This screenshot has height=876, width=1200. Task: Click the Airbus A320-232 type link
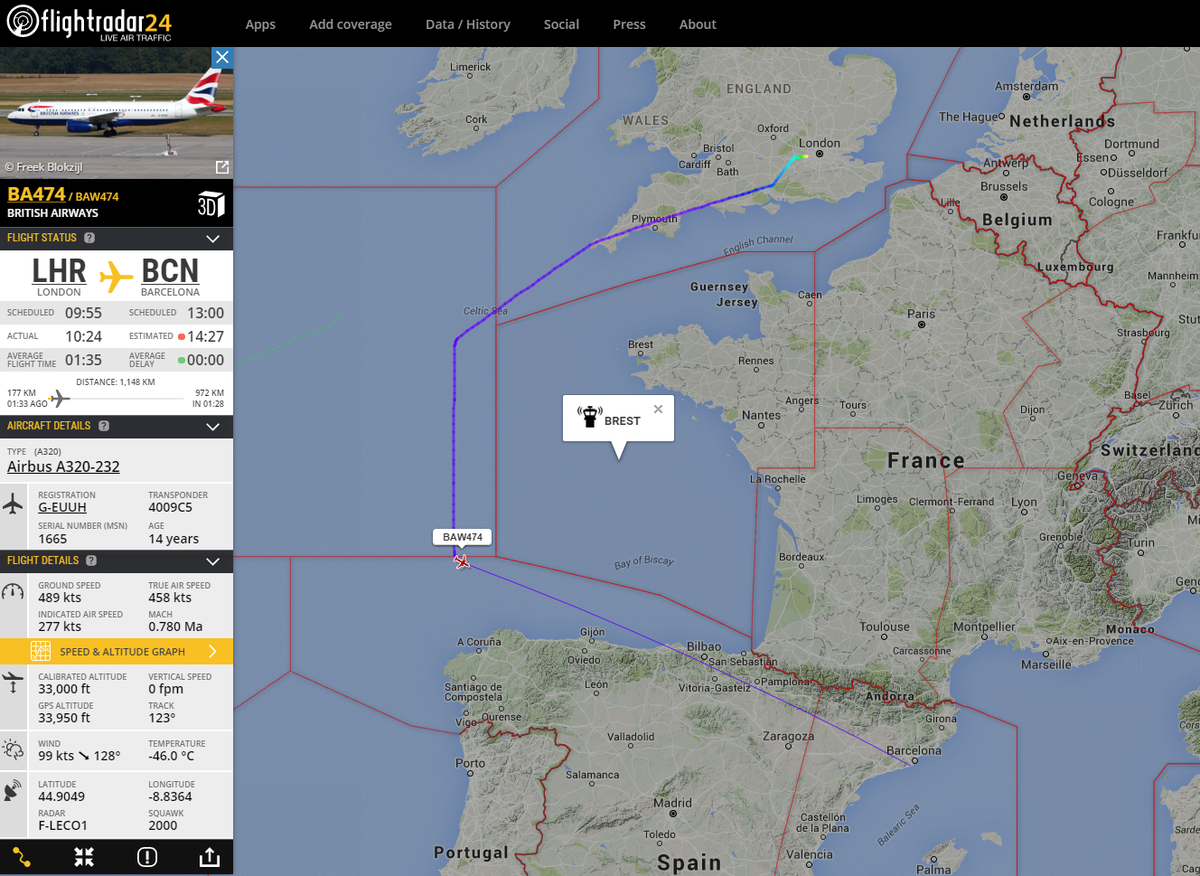63,467
